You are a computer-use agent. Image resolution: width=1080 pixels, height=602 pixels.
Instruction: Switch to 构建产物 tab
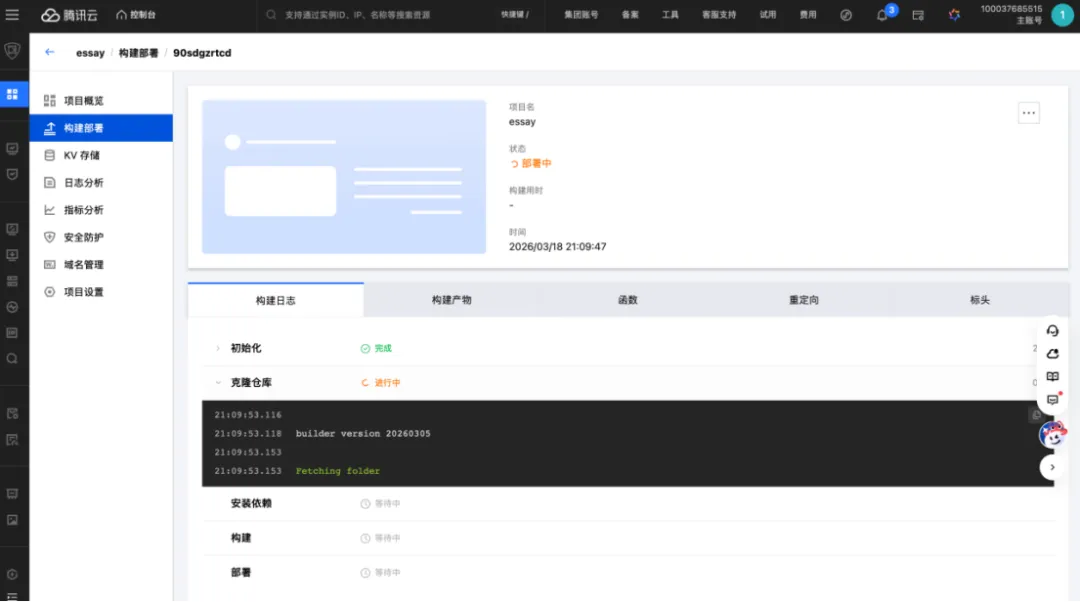[452, 300]
